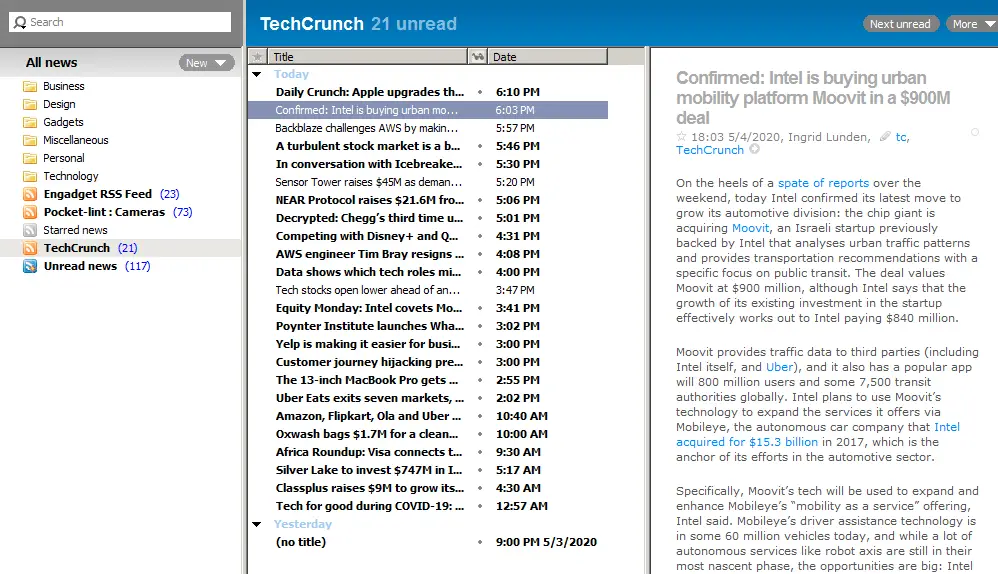Toggle unread dot for 'Uber Eats exits seven markets'
This screenshot has width=998, height=574.
coord(480,398)
